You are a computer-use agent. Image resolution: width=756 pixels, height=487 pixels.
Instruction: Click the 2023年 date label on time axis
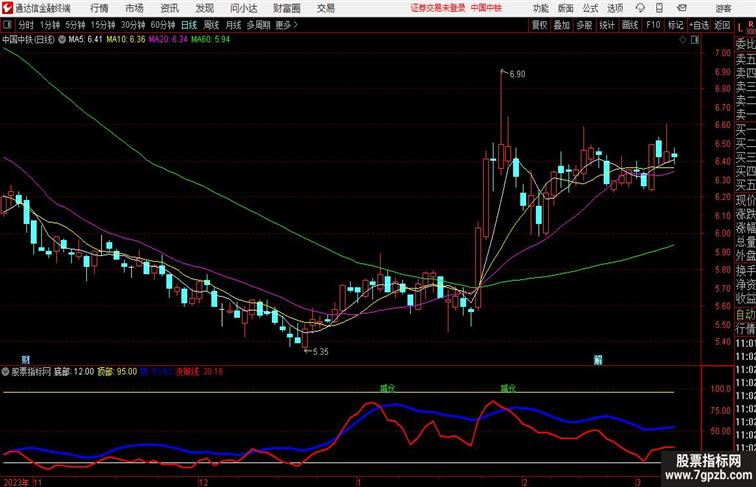[x=16, y=482]
